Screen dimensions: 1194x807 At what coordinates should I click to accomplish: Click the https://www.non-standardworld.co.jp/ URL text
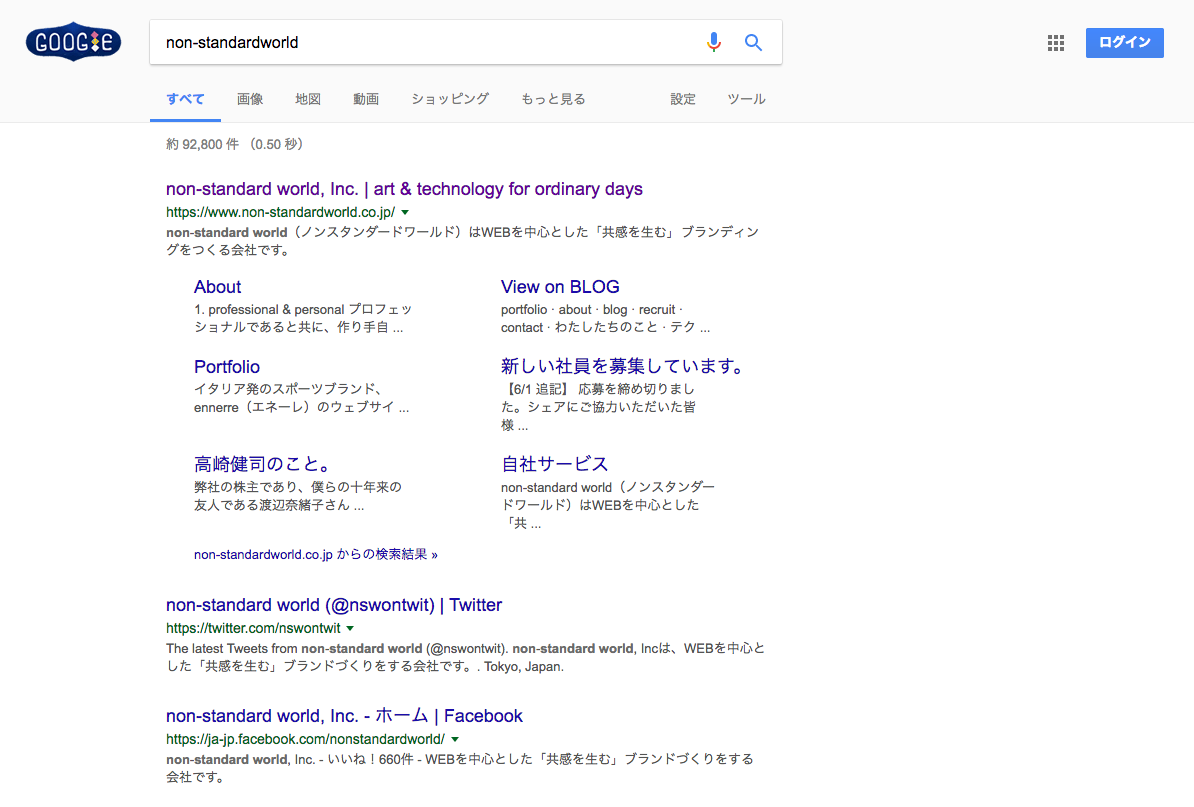(280, 212)
